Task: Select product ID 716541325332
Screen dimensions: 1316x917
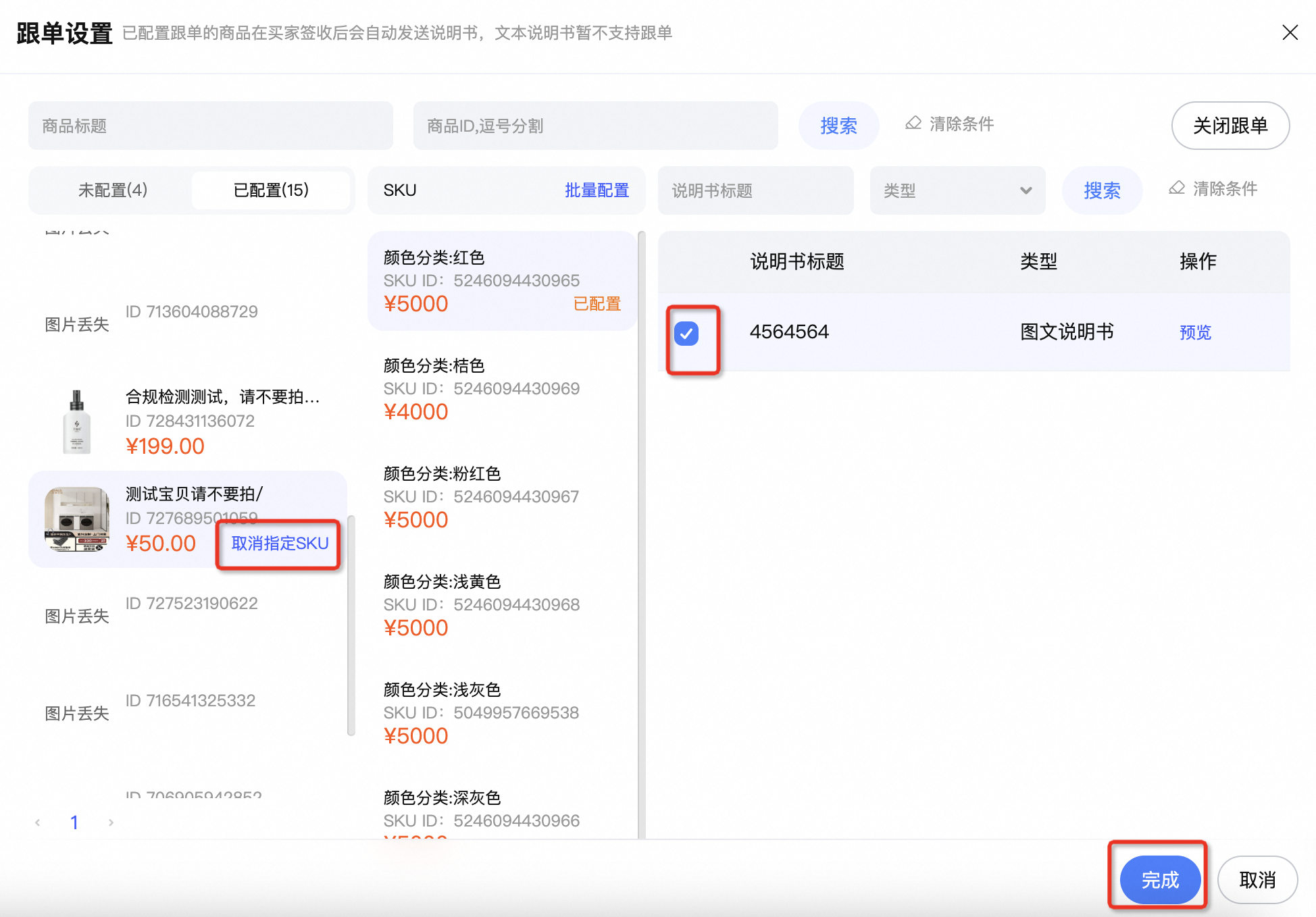Action: pyautogui.click(x=188, y=714)
